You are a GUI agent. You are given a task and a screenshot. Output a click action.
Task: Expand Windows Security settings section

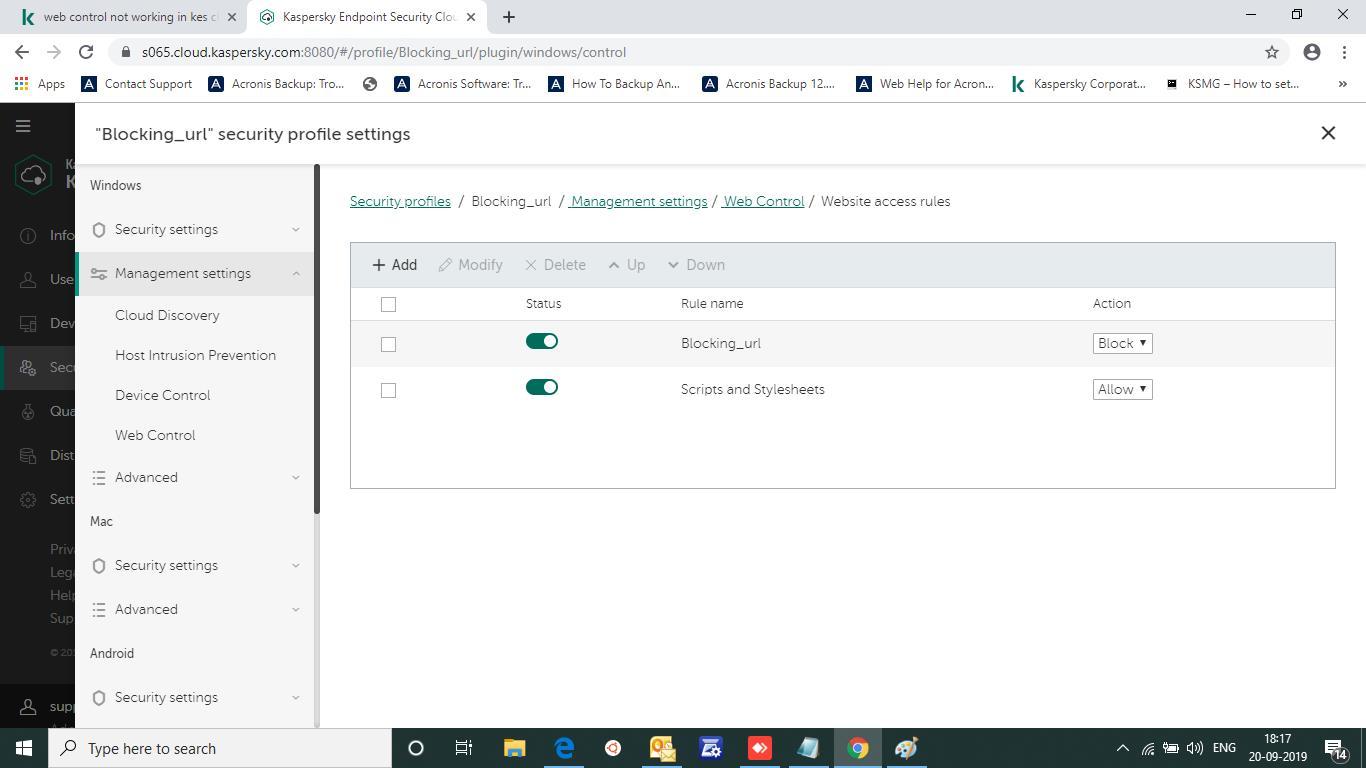(x=196, y=229)
